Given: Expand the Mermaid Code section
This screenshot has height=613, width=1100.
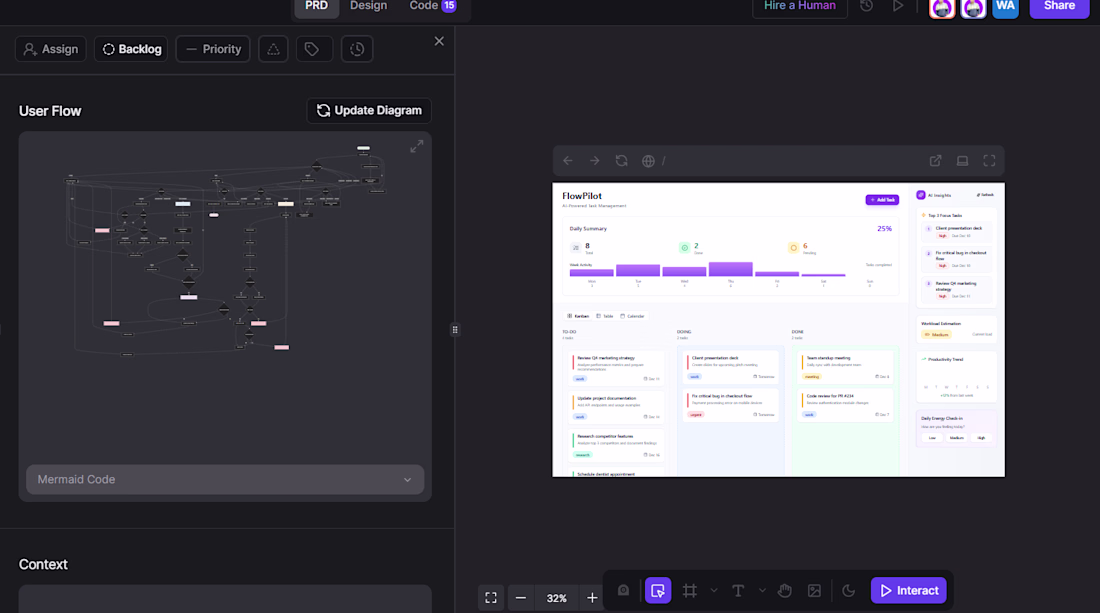Looking at the screenshot, I should 225,480.
